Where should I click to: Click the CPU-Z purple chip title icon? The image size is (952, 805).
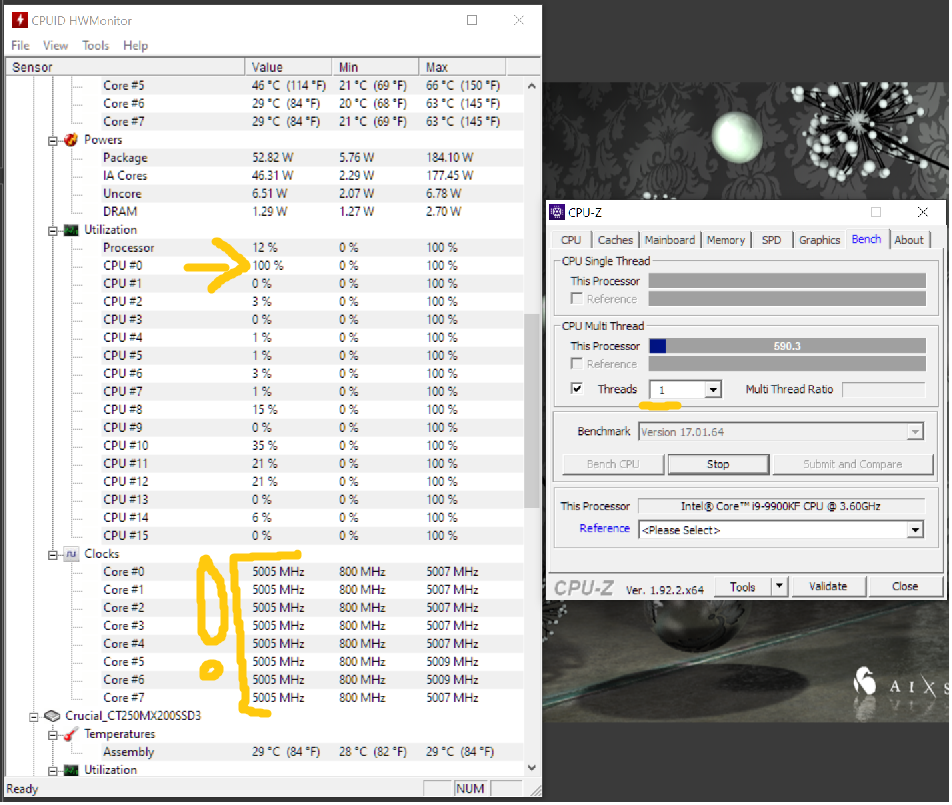[x=557, y=212]
